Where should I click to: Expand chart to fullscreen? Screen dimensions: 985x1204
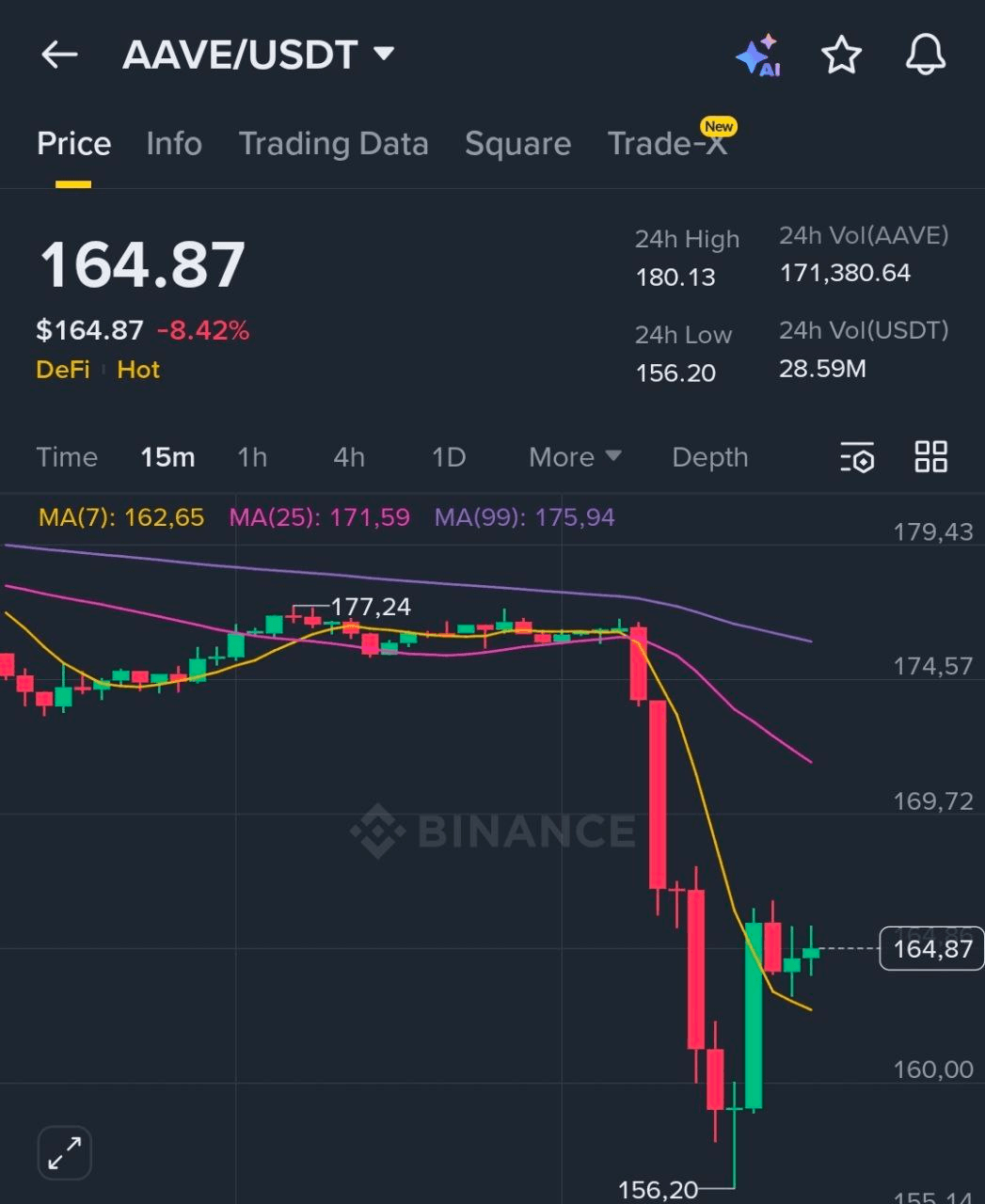(65, 1152)
